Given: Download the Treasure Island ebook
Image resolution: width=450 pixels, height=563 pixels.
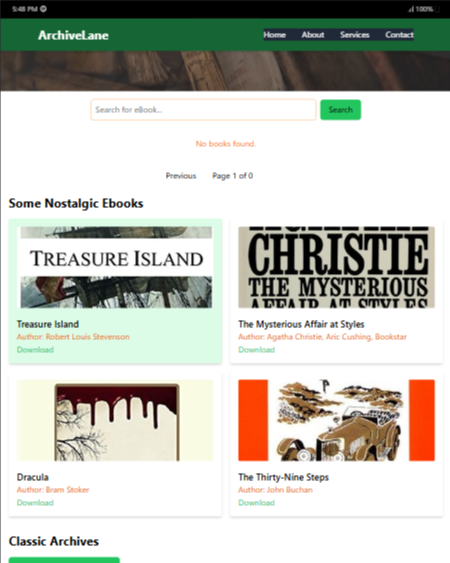Looking at the screenshot, I should [x=35, y=350].
